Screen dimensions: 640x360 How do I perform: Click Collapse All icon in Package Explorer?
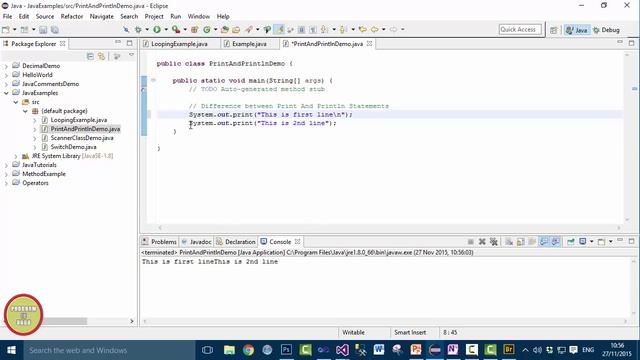click(x=90, y=56)
